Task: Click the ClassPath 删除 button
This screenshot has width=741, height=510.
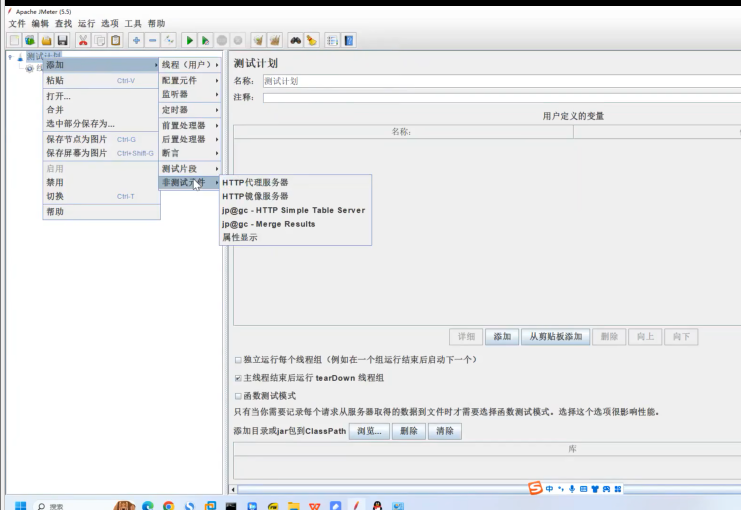Action: pyautogui.click(x=409, y=431)
